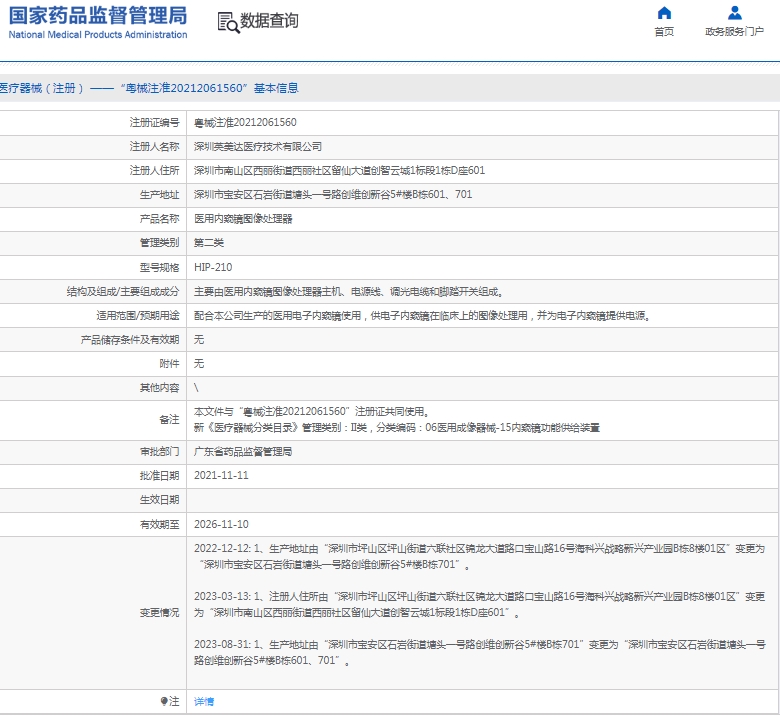
Task: Click the 生效日期 field label
Action: 159,500
